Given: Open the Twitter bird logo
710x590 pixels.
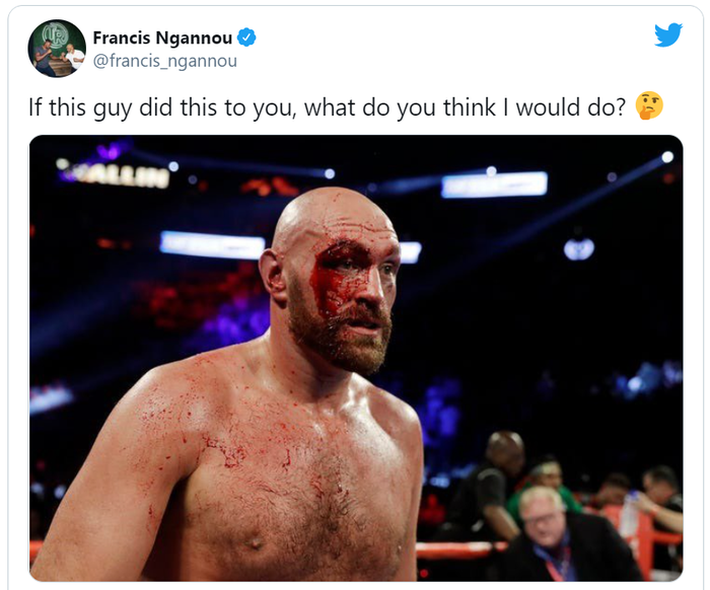Looking at the screenshot, I should tap(668, 35).
